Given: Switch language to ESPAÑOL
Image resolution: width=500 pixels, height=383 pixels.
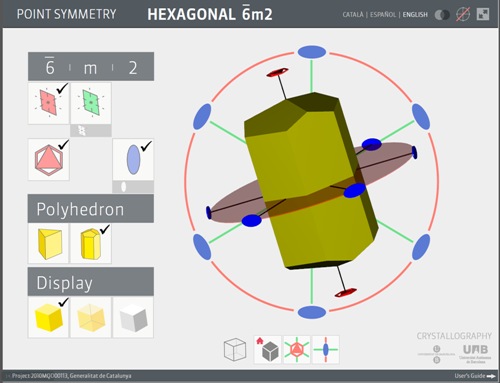Looking at the screenshot, I should pos(383,15).
